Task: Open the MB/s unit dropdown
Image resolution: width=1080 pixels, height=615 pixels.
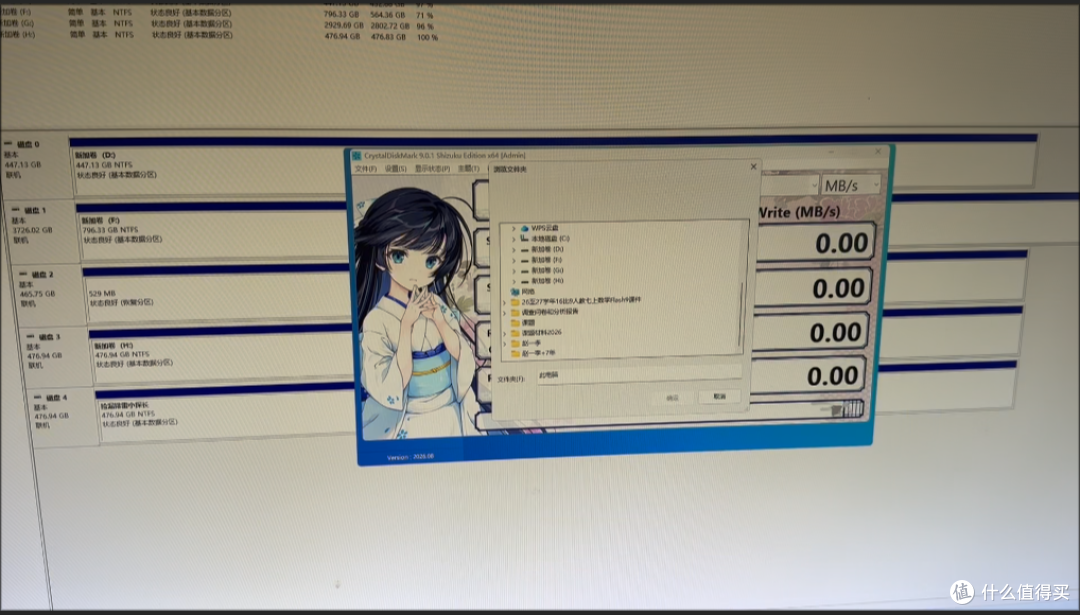Action: pyautogui.click(x=851, y=185)
